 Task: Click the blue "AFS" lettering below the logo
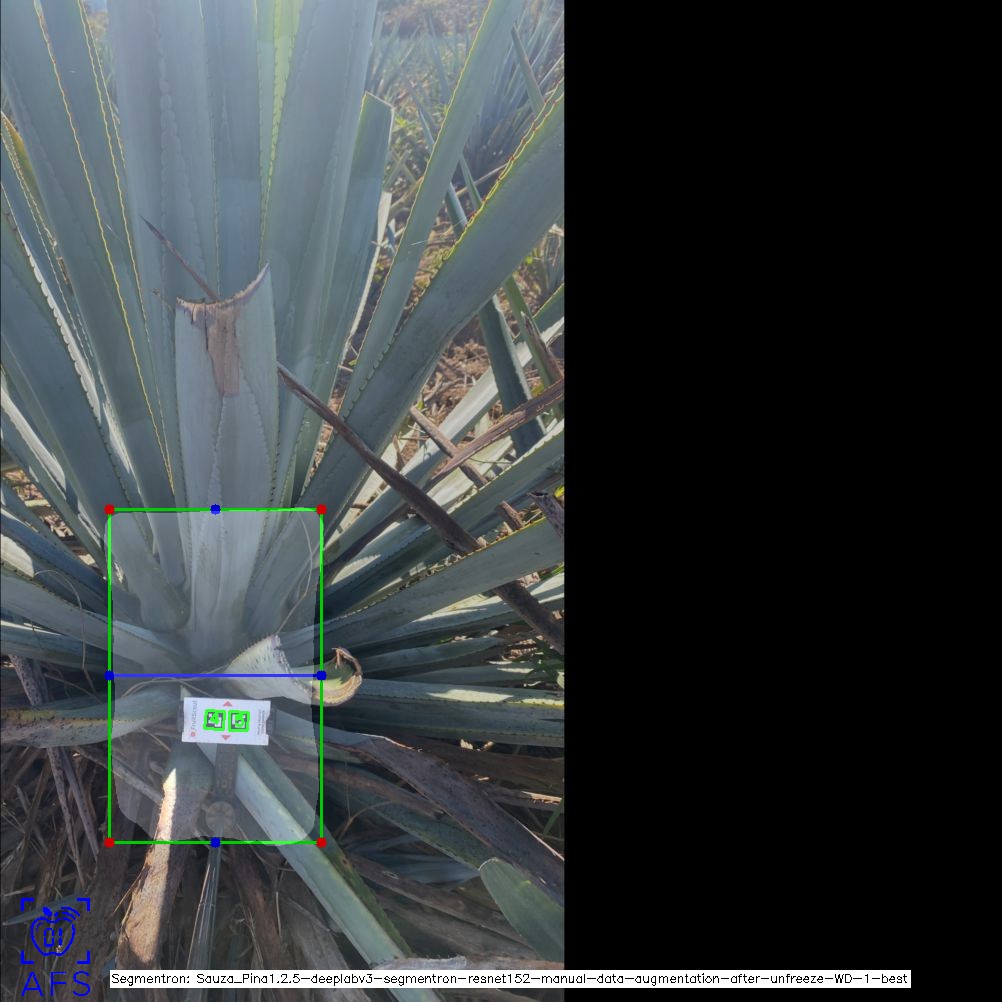(x=56, y=984)
